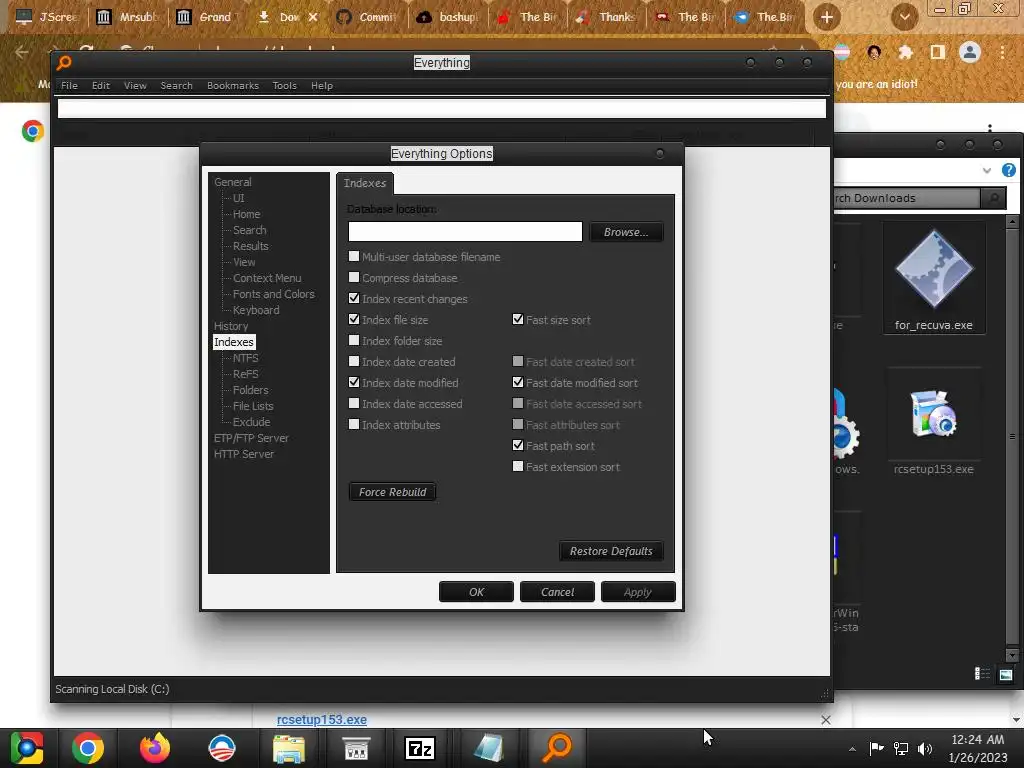Open 7-Zip from the taskbar
The height and width of the screenshot is (768, 1024).
420,748
